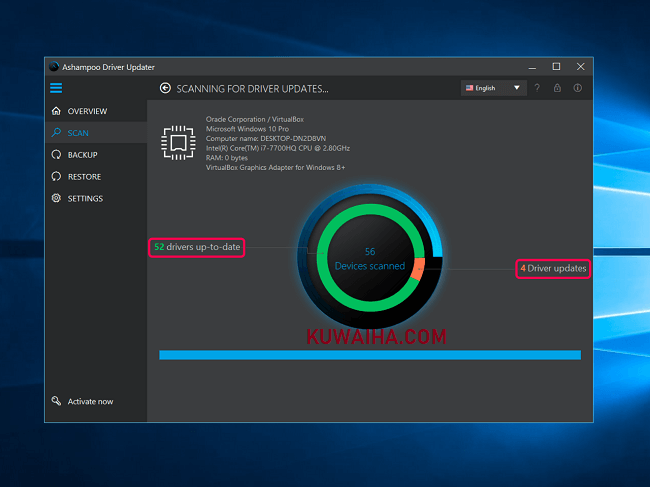Minimize the Ashampoo Driver Updater window
The image size is (650, 487).
click(x=532, y=67)
